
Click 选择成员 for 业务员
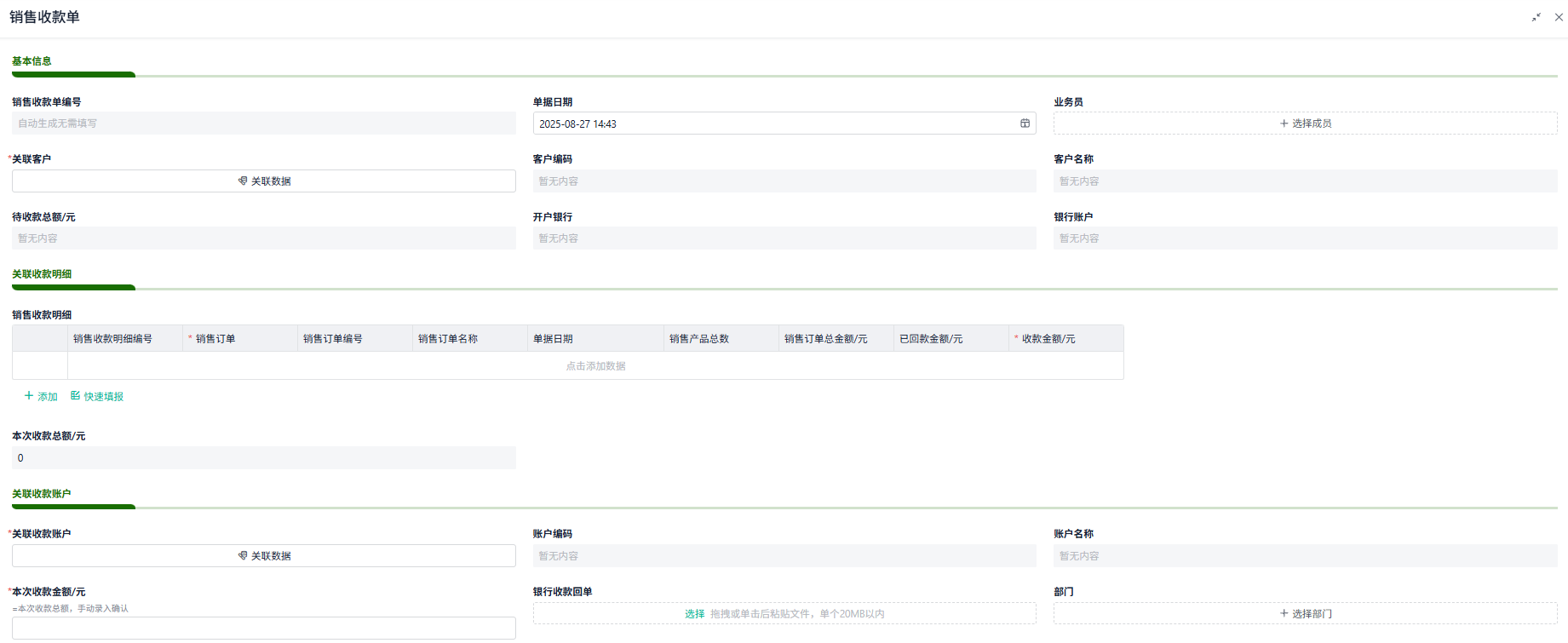1305,123
